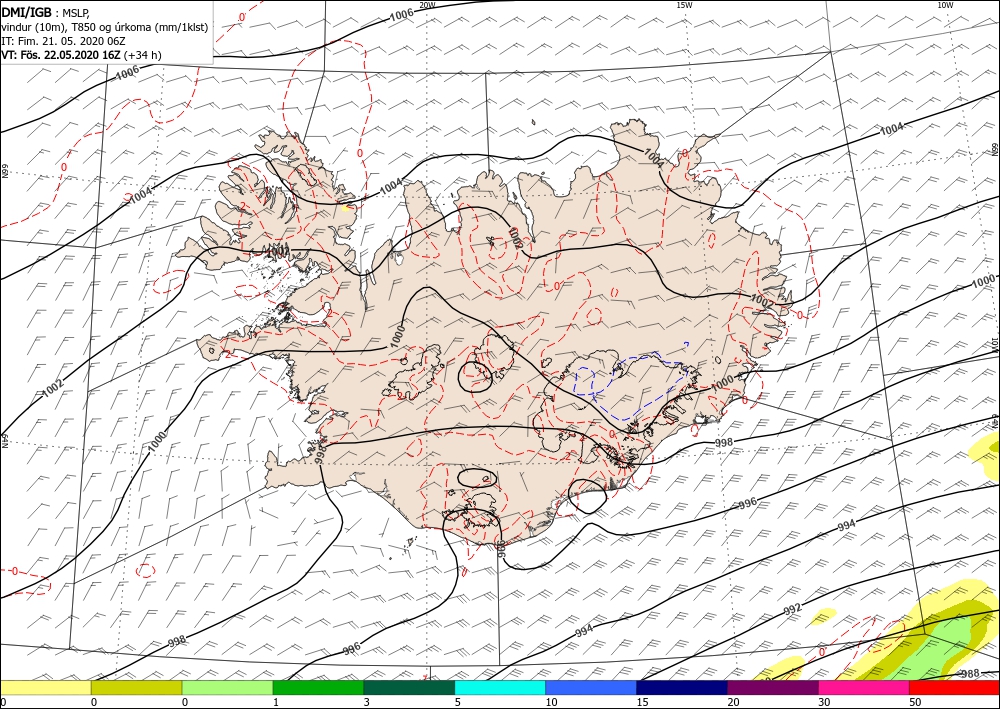Click the legend scale value '20'
1000x709 pixels.
coord(732,702)
